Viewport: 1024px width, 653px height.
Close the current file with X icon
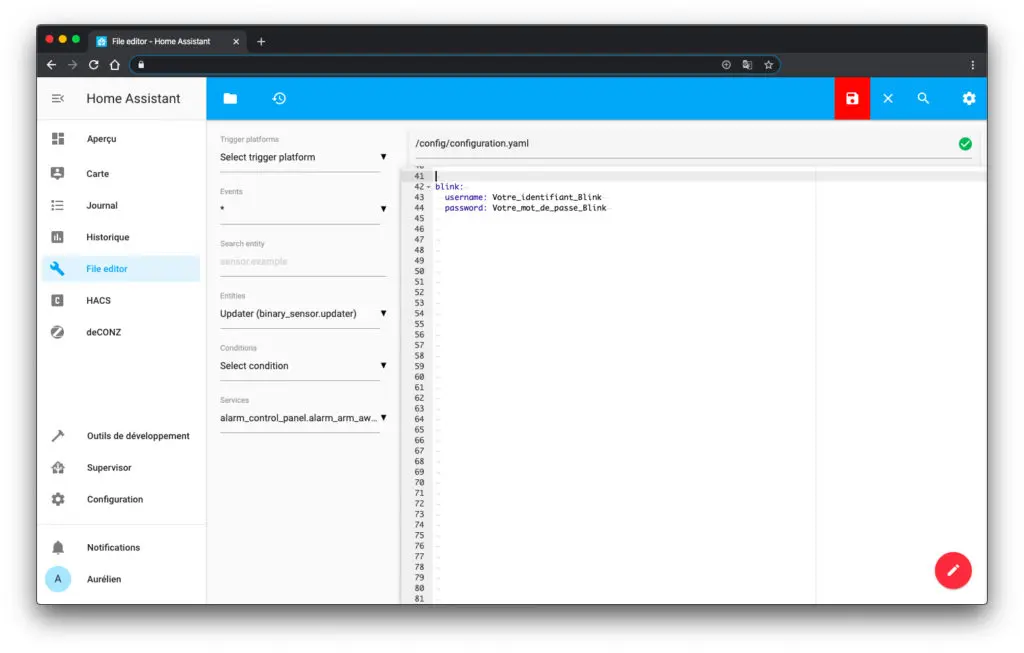888,99
